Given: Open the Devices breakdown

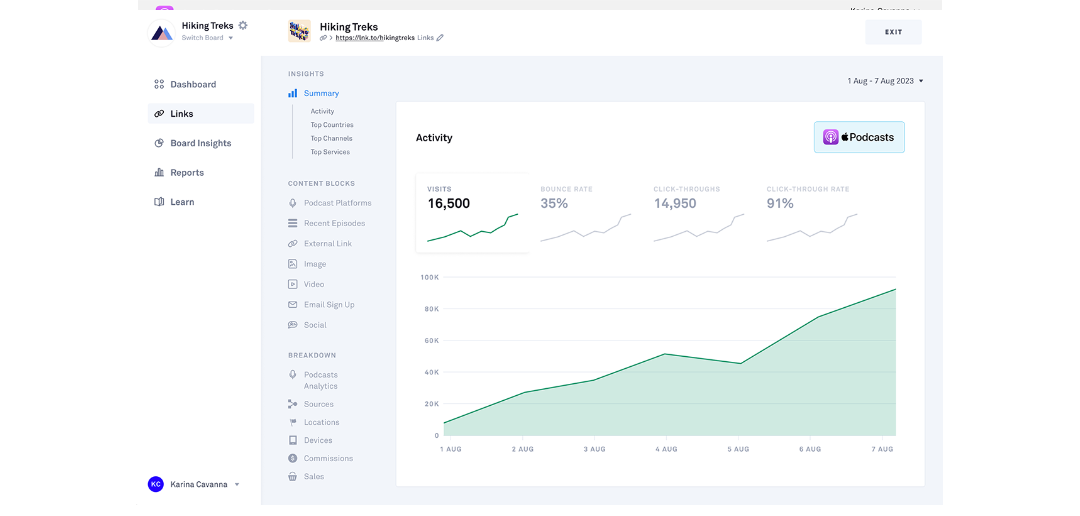Looking at the screenshot, I should tap(318, 440).
